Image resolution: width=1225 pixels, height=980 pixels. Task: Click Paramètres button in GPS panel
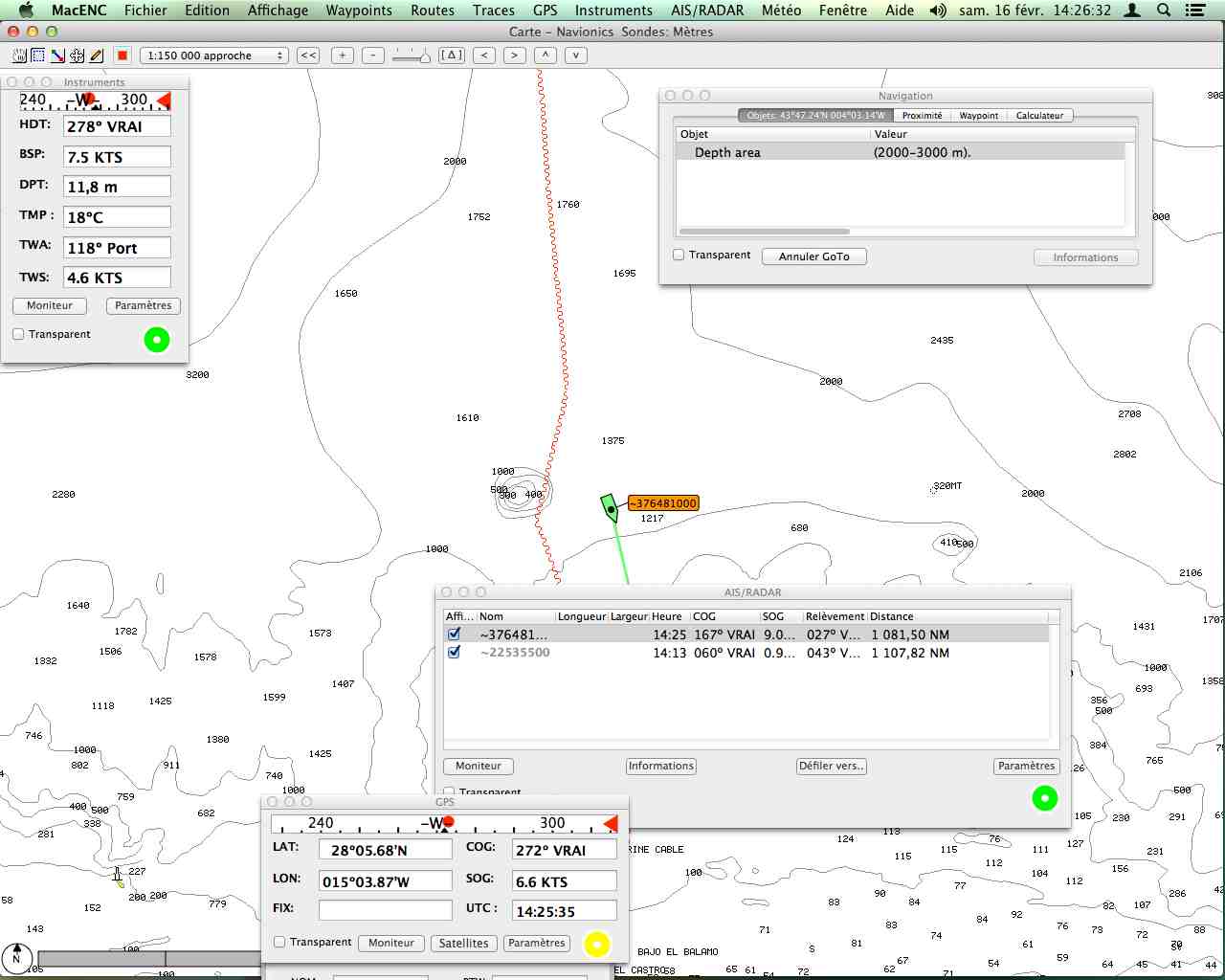click(537, 943)
